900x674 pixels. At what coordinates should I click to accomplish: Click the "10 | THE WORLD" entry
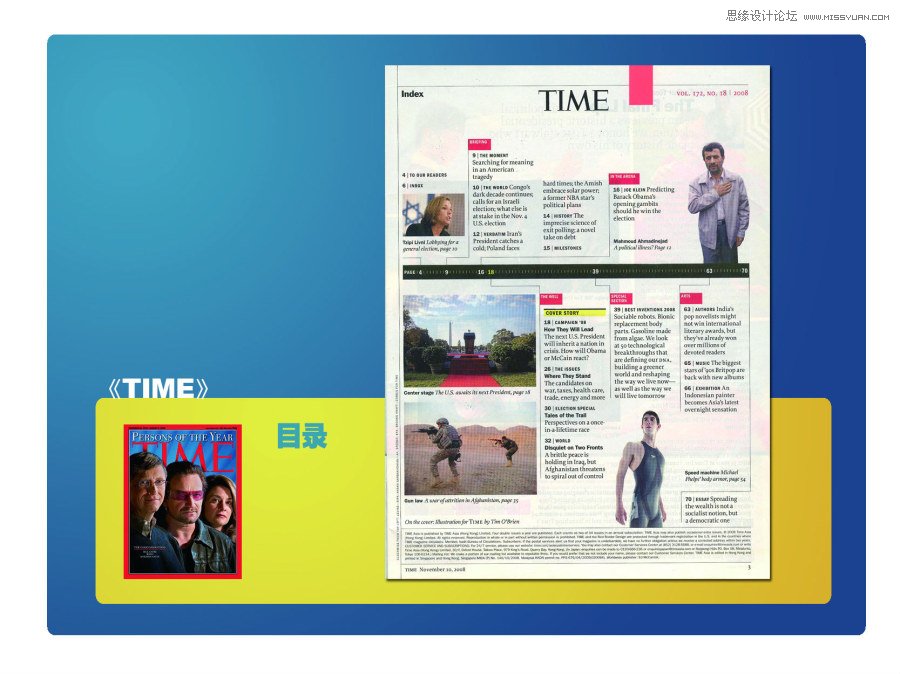tap(490, 188)
